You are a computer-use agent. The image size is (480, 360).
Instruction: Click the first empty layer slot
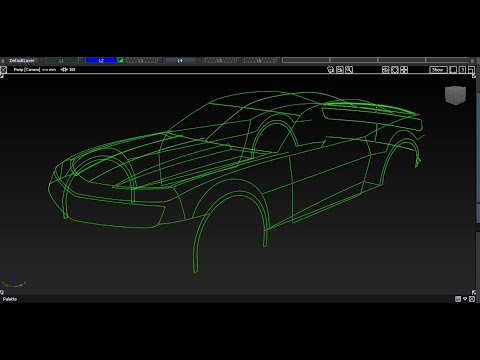(306, 60)
